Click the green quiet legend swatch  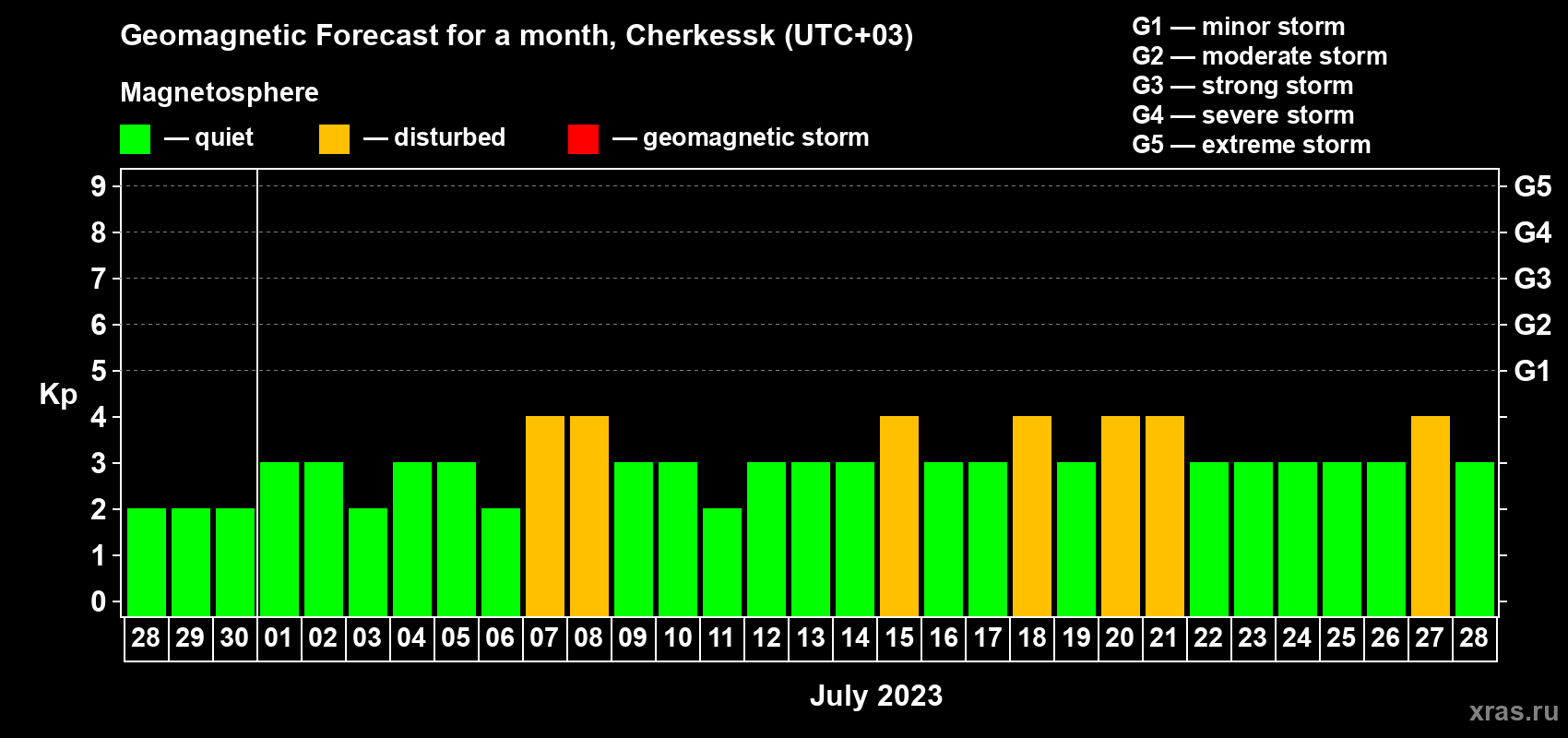pos(135,138)
